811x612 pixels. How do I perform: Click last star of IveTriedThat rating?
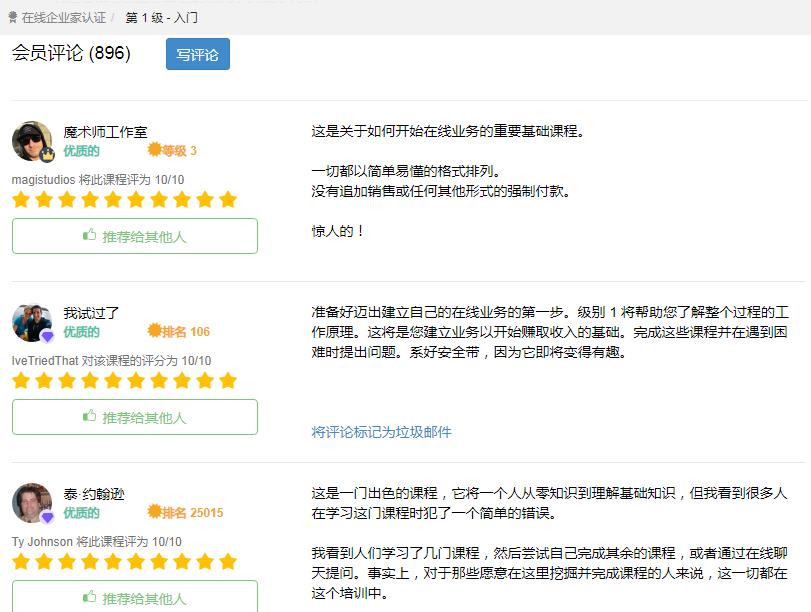point(228,380)
